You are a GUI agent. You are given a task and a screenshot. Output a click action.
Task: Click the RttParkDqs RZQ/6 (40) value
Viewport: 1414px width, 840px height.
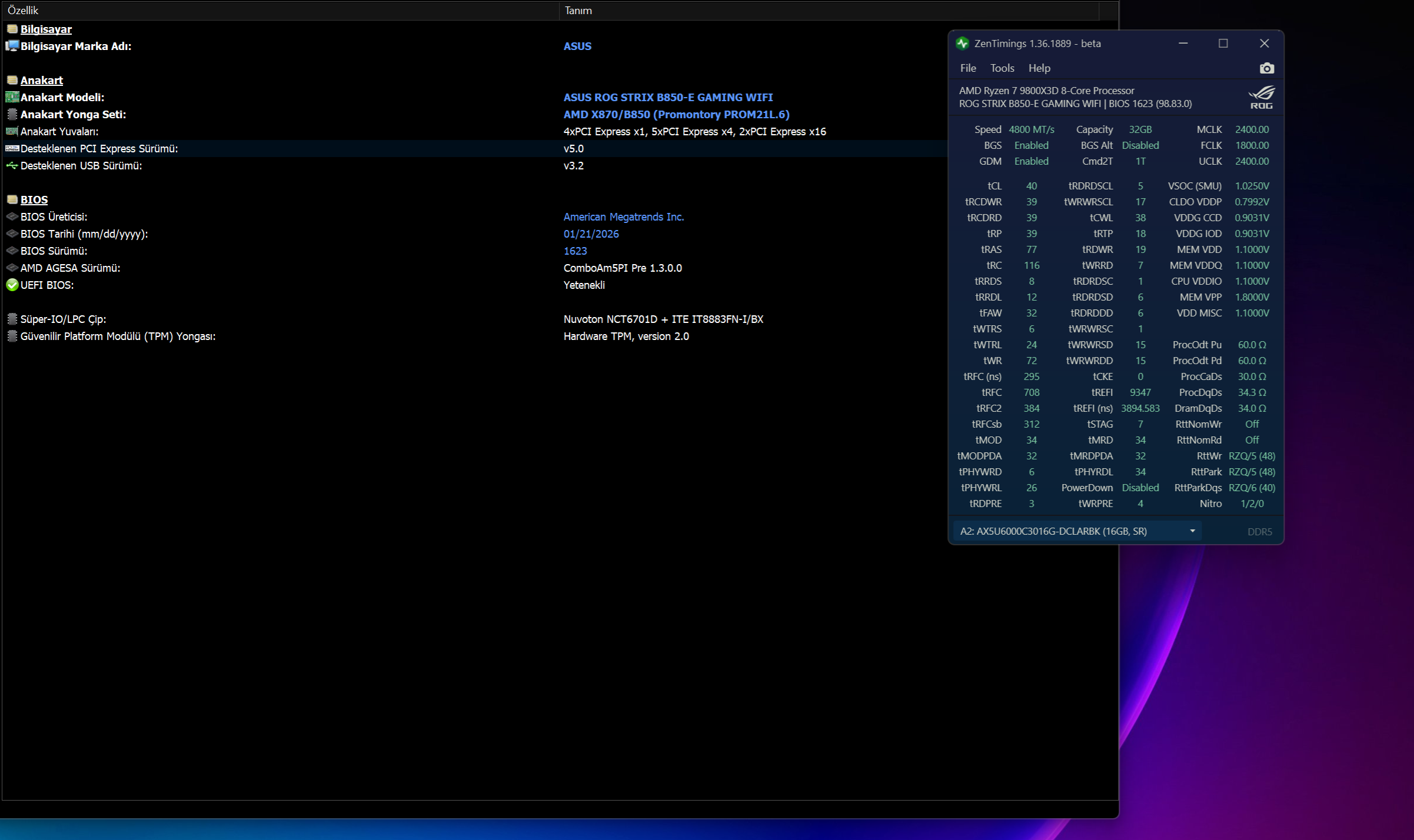[1252, 488]
